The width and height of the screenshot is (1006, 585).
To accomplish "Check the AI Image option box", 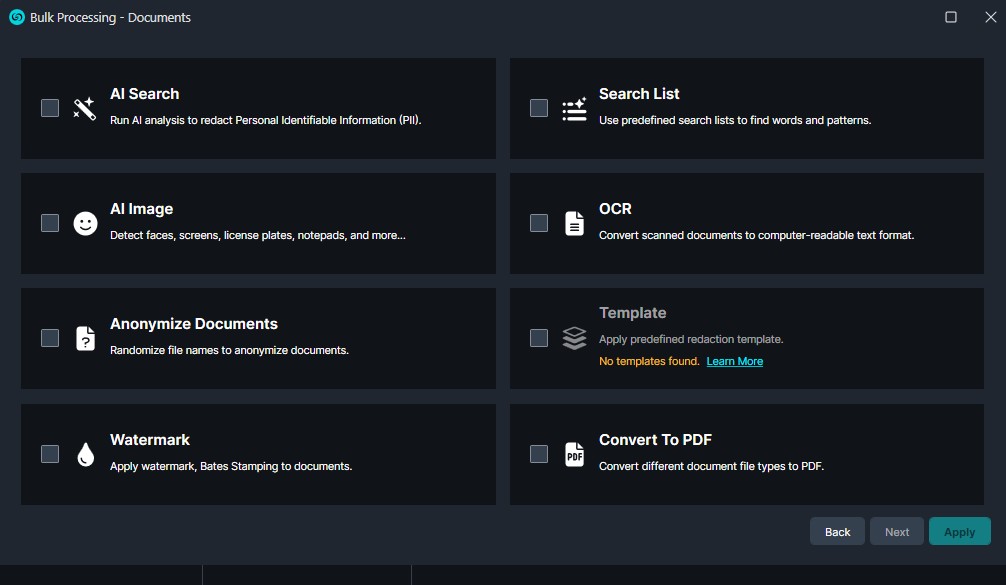I will pyautogui.click(x=50, y=223).
